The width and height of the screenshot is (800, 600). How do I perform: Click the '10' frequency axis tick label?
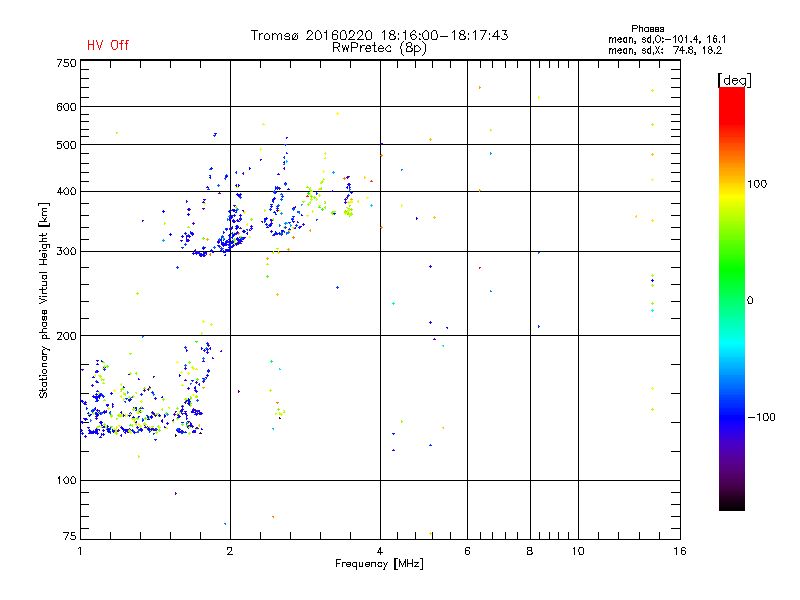(x=578, y=551)
